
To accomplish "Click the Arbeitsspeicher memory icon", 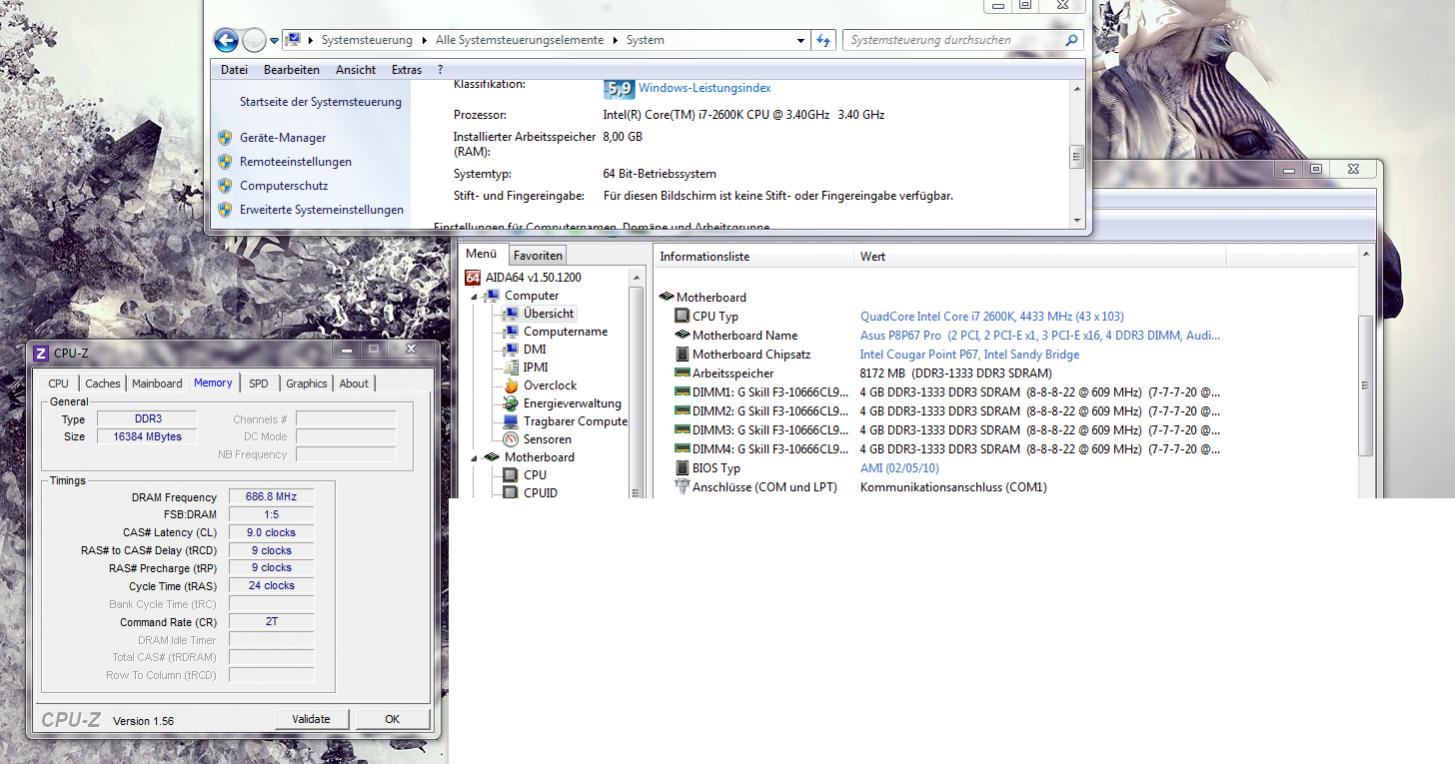I will [x=683, y=373].
